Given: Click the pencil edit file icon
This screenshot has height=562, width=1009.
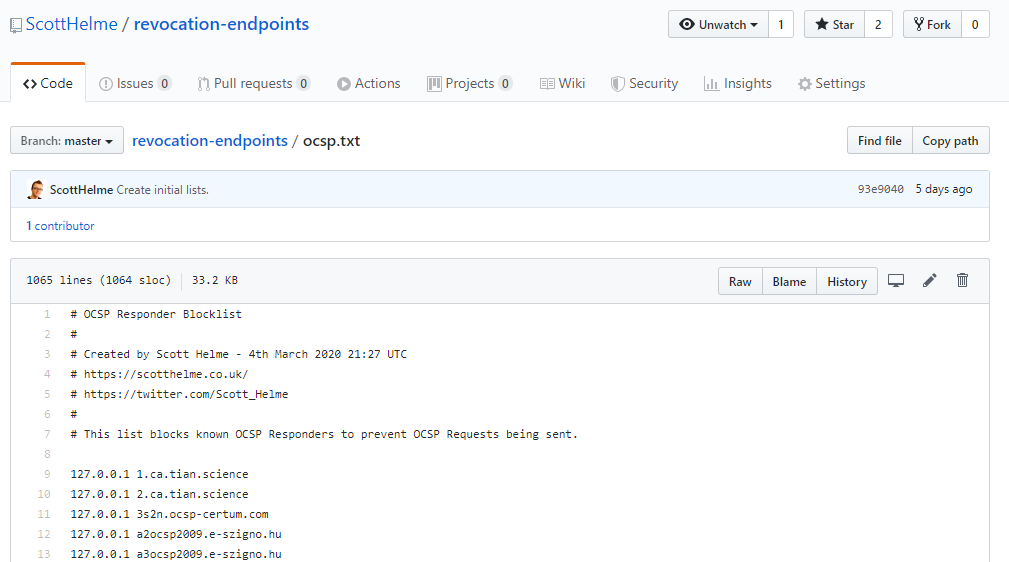Looking at the screenshot, I should click(929, 281).
